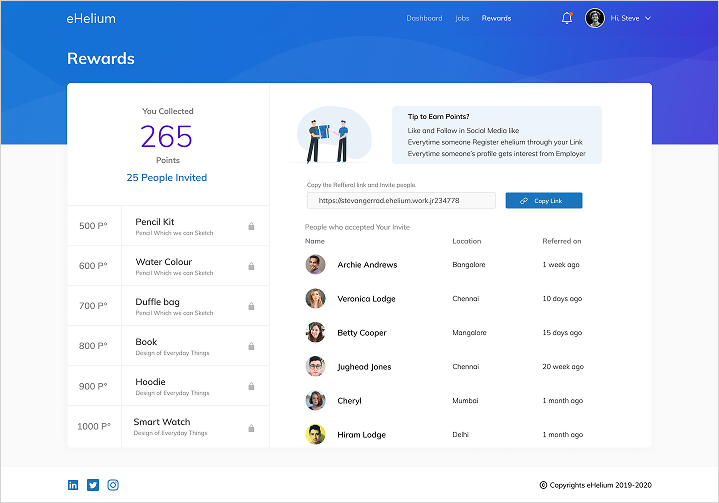Click the referral link input field
This screenshot has height=503, width=719.
401,200
